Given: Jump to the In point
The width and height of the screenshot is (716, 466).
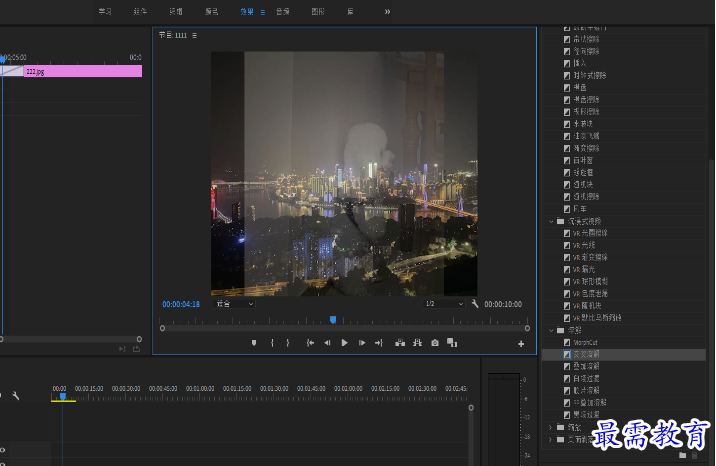Looking at the screenshot, I should [310, 343].
